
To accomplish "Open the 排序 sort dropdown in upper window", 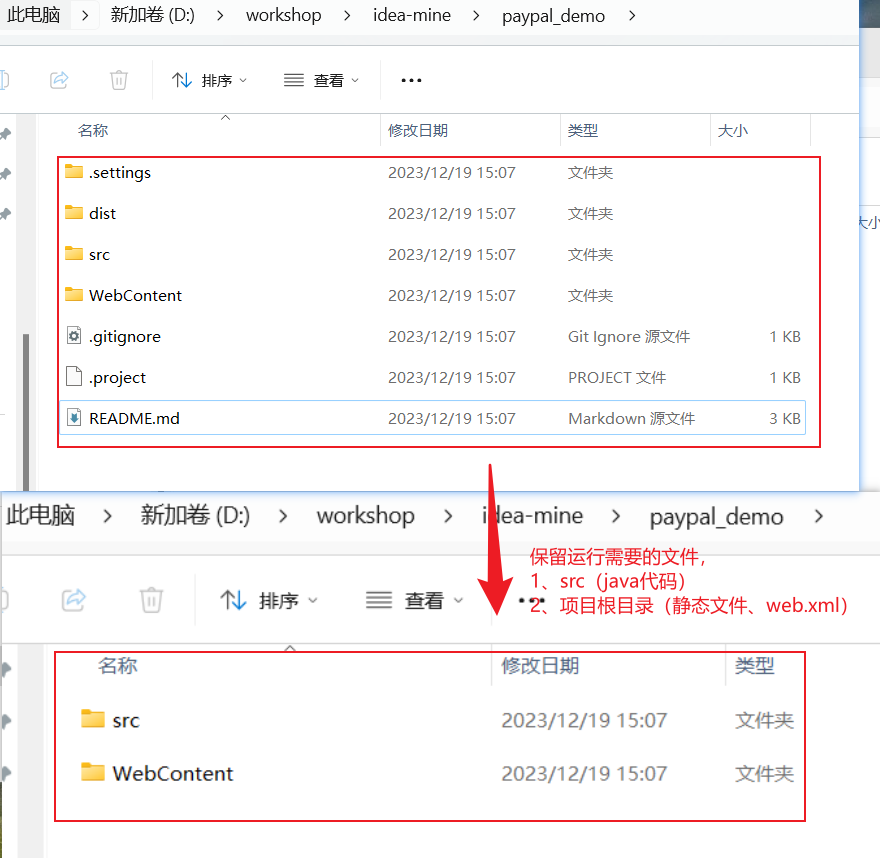I will [x=210, y=80].
